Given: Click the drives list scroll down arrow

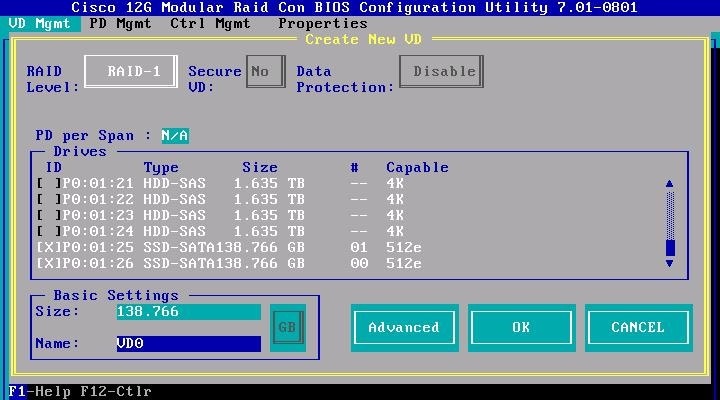Looking at the screenshot, I should coord(669,264).
